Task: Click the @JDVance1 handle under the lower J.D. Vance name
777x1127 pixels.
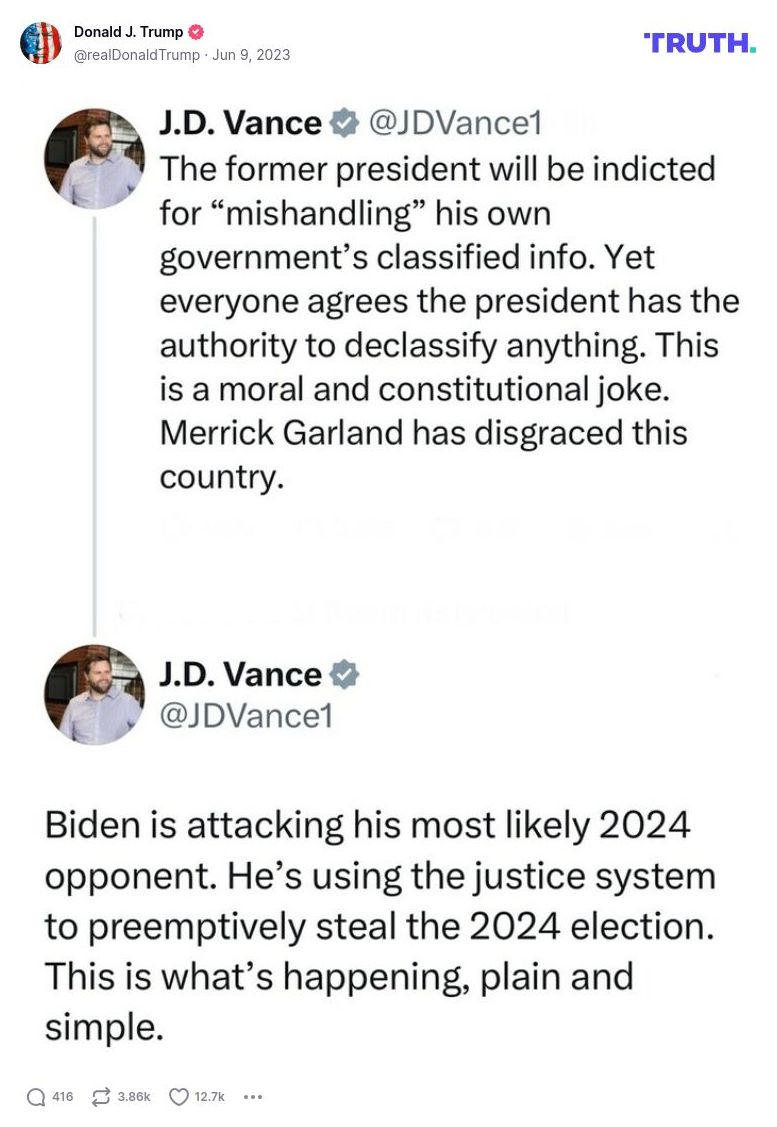Action: [x=246, y=716]
